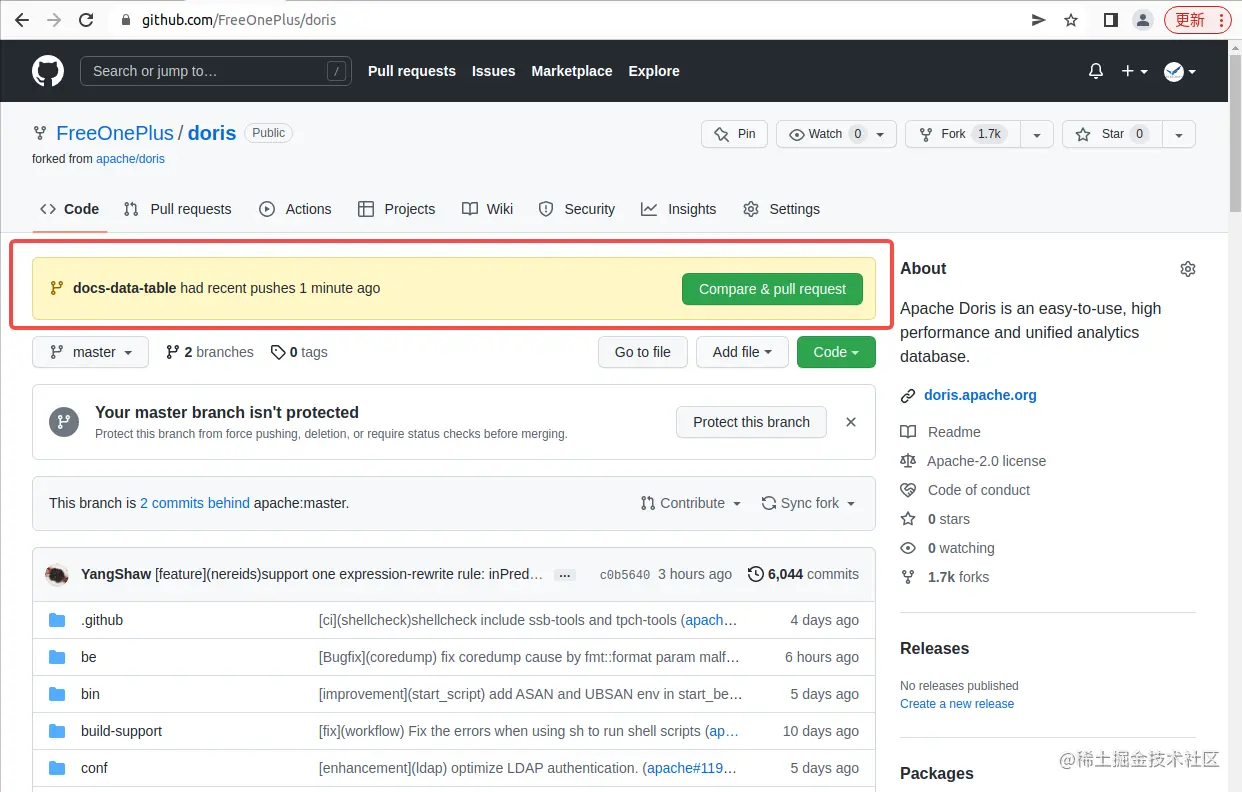Open the 6,044 commits history
Viewport: 1242px width, 792px height.
pos(803,574)
